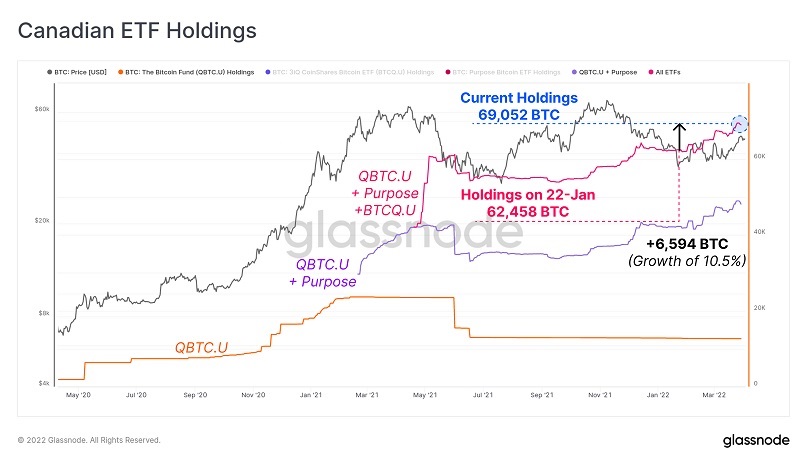Click the orange QBTC.U legend dot

pyautogui.click(x=121, y=72)
